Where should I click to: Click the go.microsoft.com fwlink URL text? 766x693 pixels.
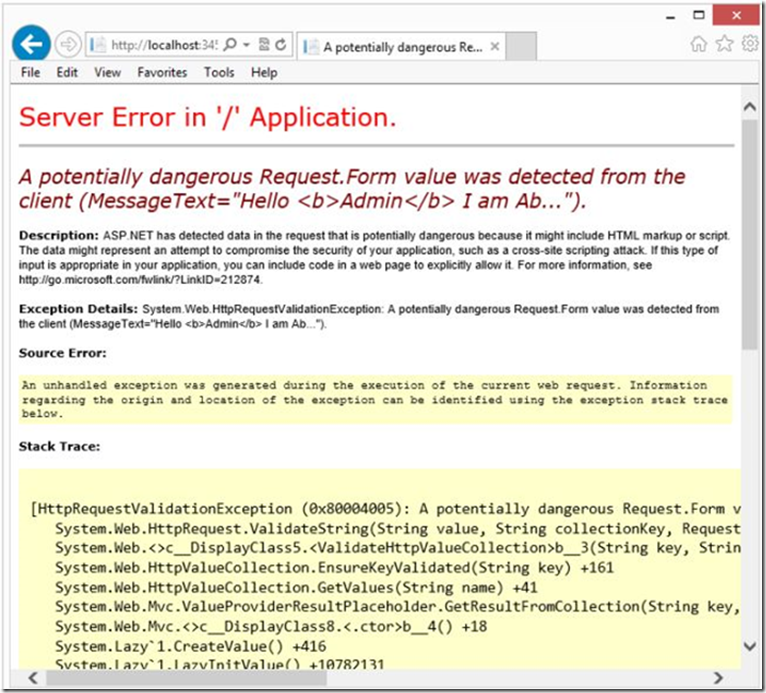point(140,280)
